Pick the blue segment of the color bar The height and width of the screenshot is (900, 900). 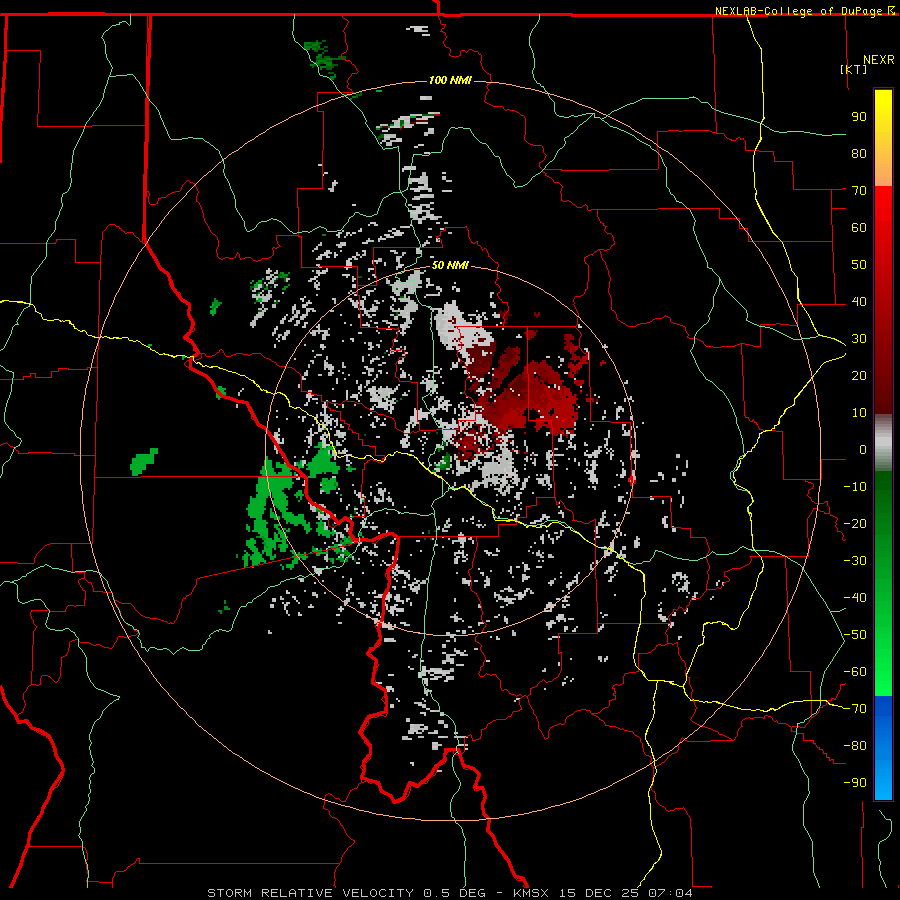pyautogui.click(x=883, y=747)
